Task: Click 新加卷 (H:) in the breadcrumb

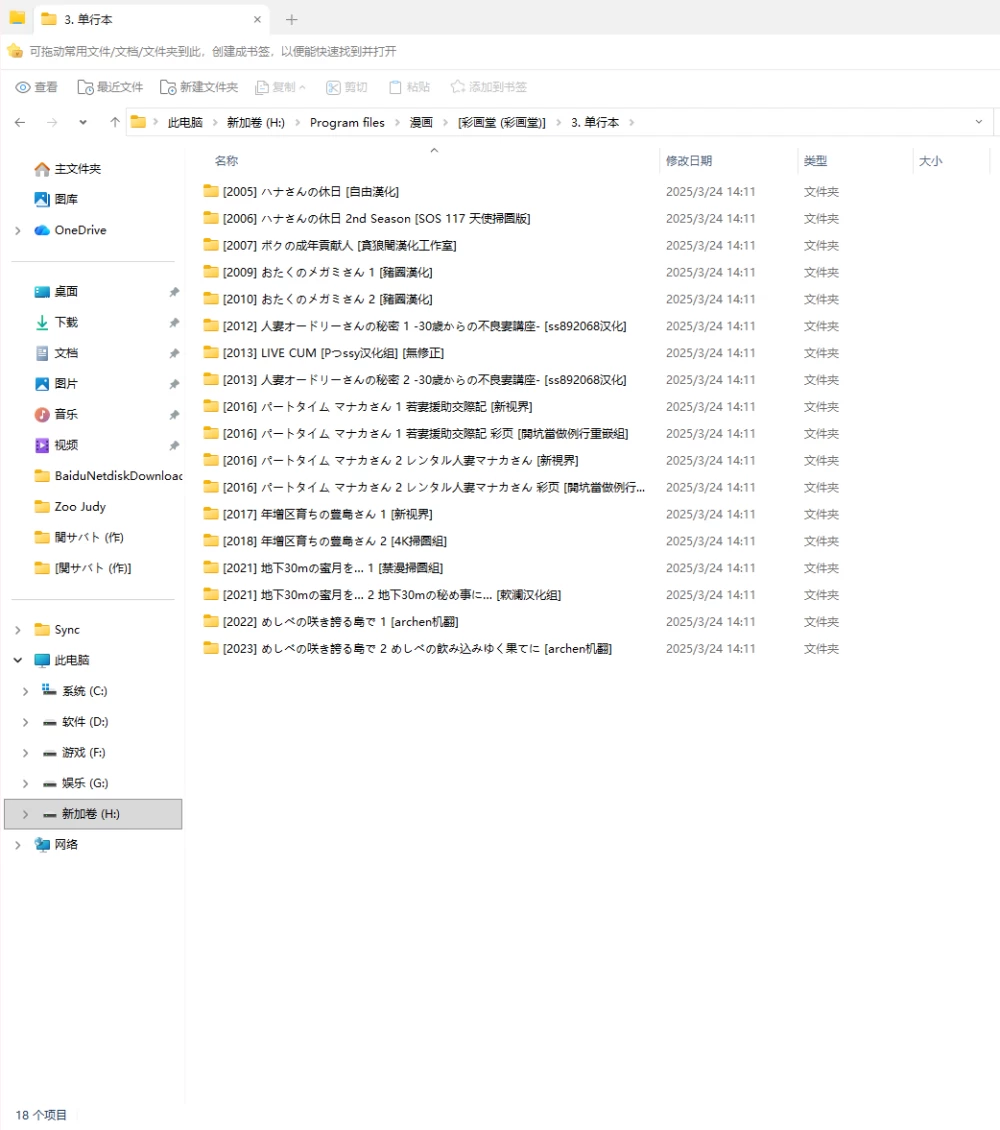Action: (x=256, y=123)
